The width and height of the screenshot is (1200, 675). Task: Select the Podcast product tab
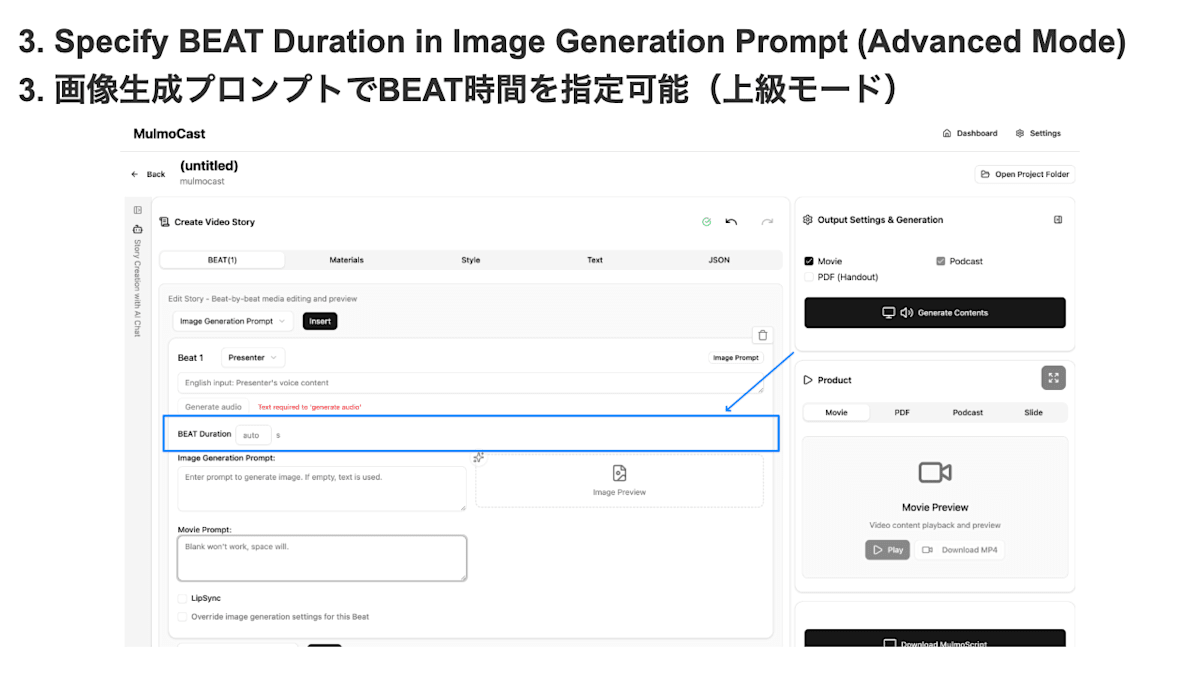[968, 412]
